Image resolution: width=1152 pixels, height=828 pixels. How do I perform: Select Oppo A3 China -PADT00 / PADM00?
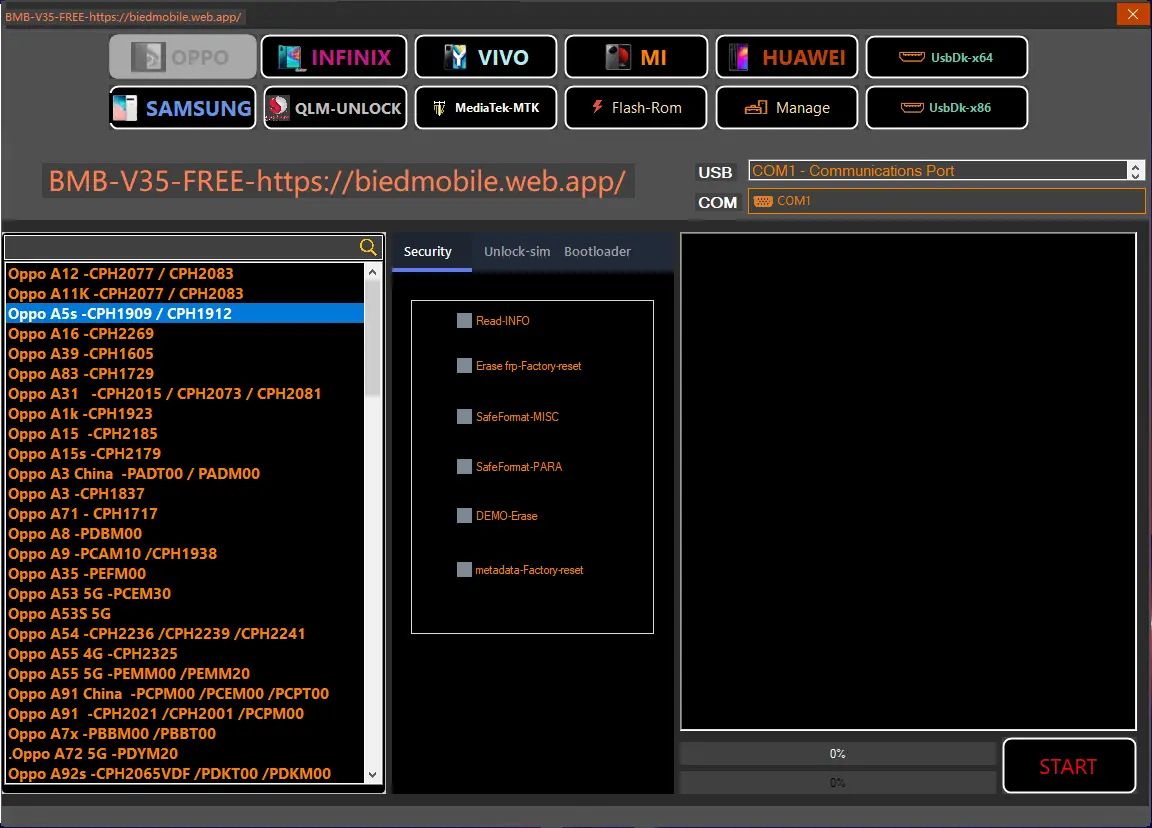185,473
